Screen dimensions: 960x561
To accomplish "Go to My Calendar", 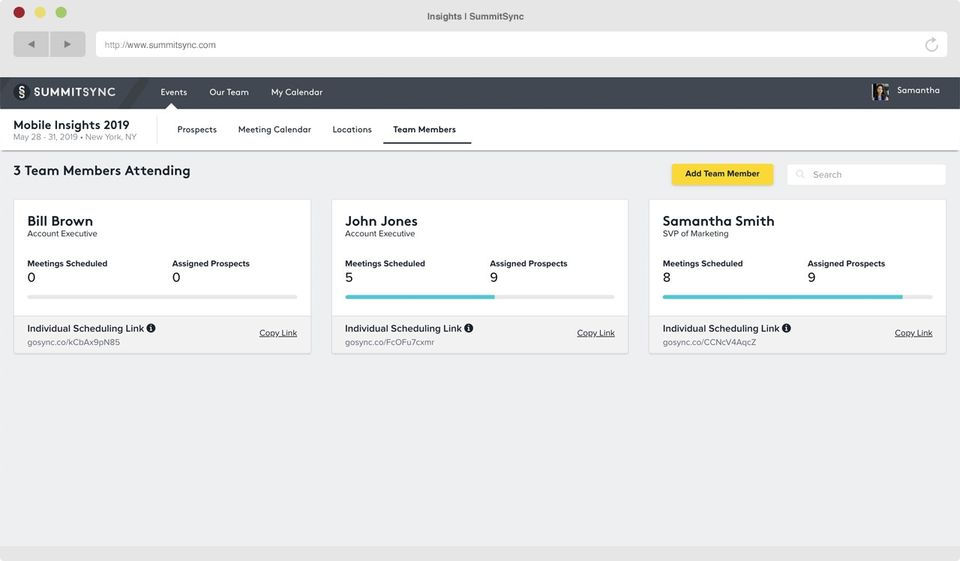I will pyautogui.click(x=297, y=92).
